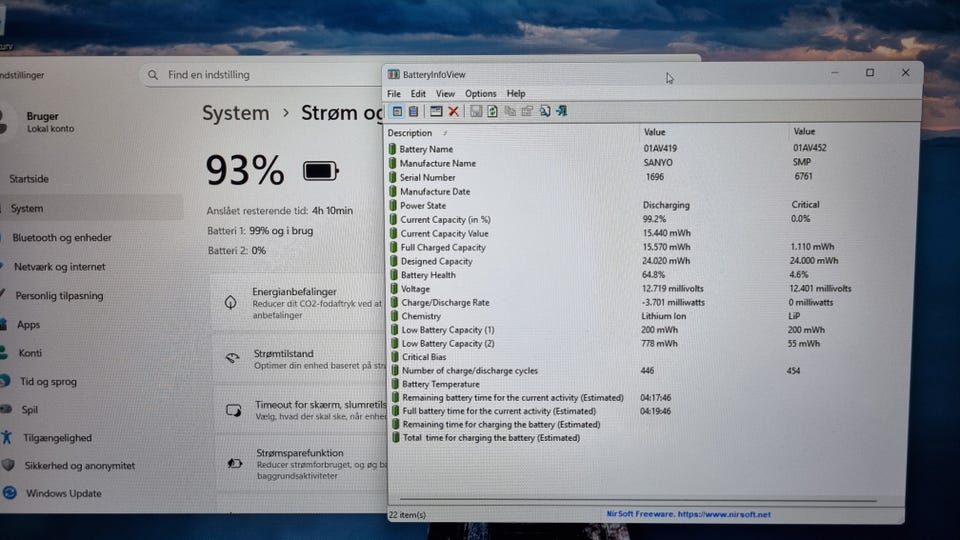Click the Save floppy-disk toolbar icon
This screenshot has width=960, height=540.
coord(476,111)
